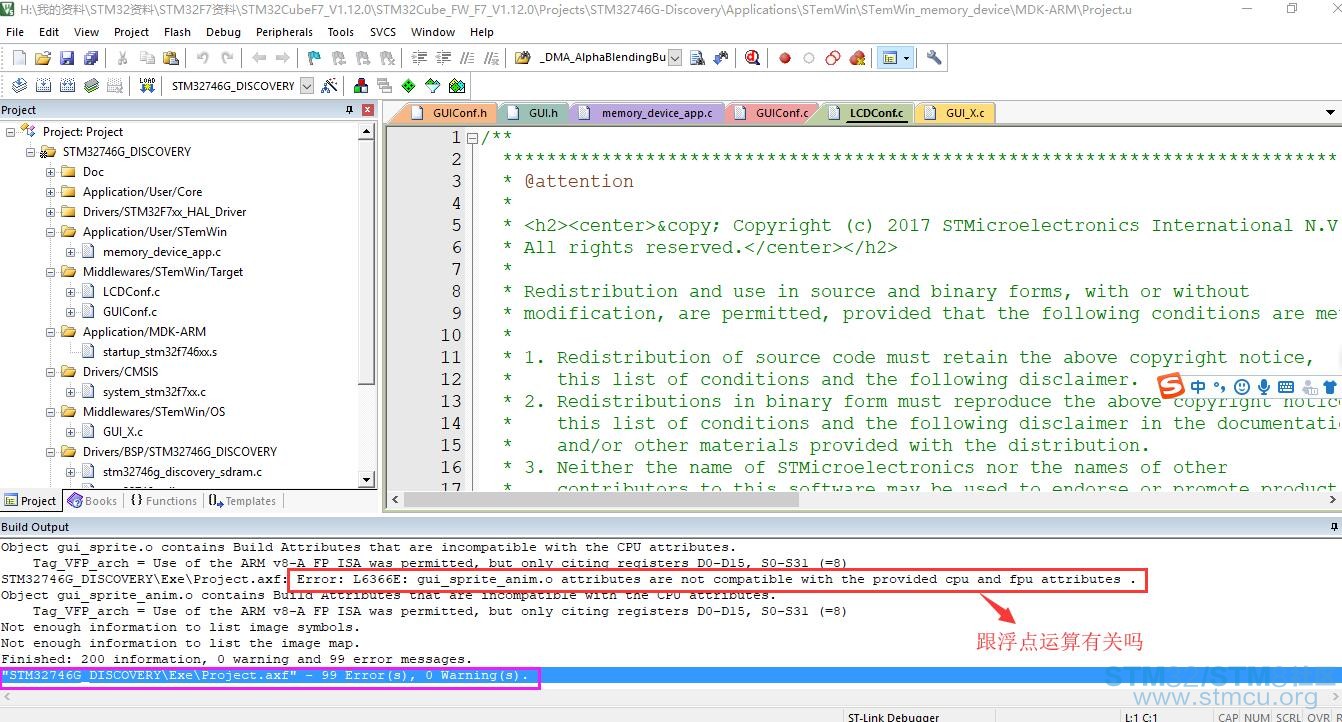Open the Pack Installer icon
Viewport: 1342px width, 722px height.
[x=457, y=86]
